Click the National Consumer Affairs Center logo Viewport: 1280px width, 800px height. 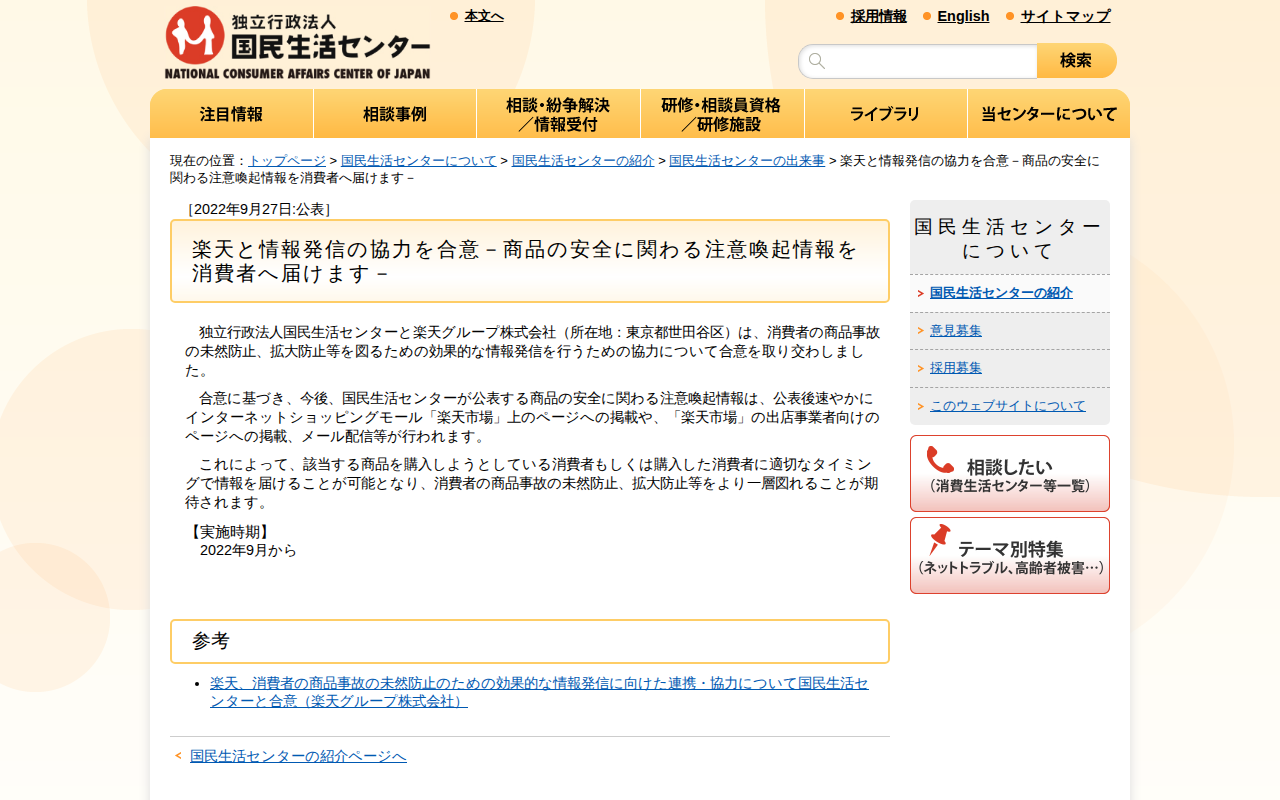[x=298, y=43]
